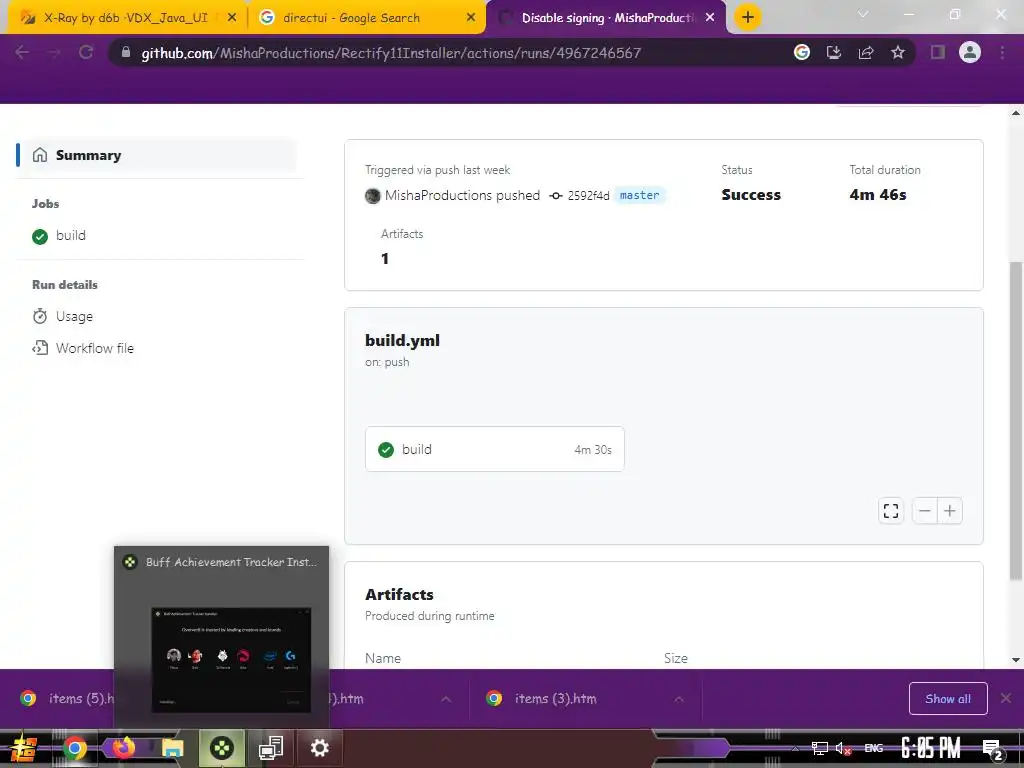Viewport: 1024px width, 768px height.
Task: Open downloaded items (3).htm file
Action: (555, 699)
